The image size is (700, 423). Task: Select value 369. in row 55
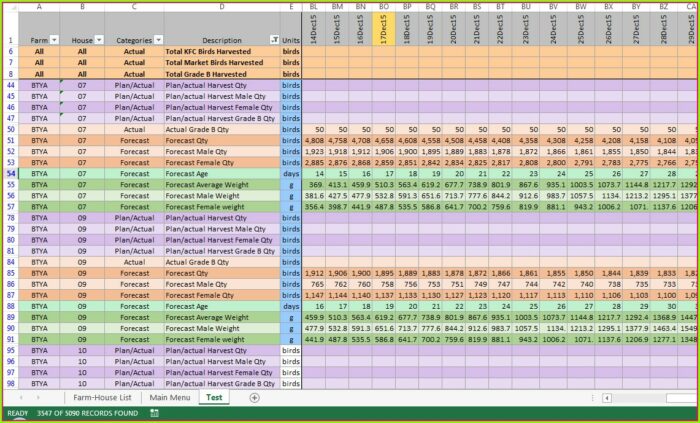pos(314,185)
